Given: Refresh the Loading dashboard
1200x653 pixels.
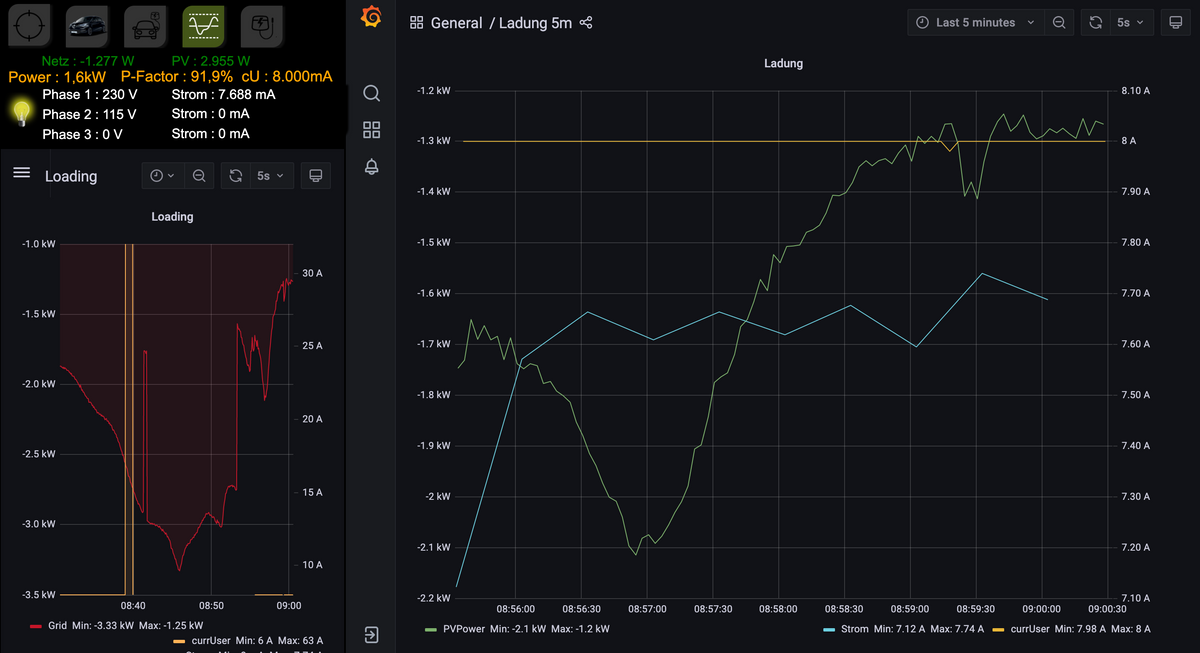Looking at the screenshot, I should [235, 176].
